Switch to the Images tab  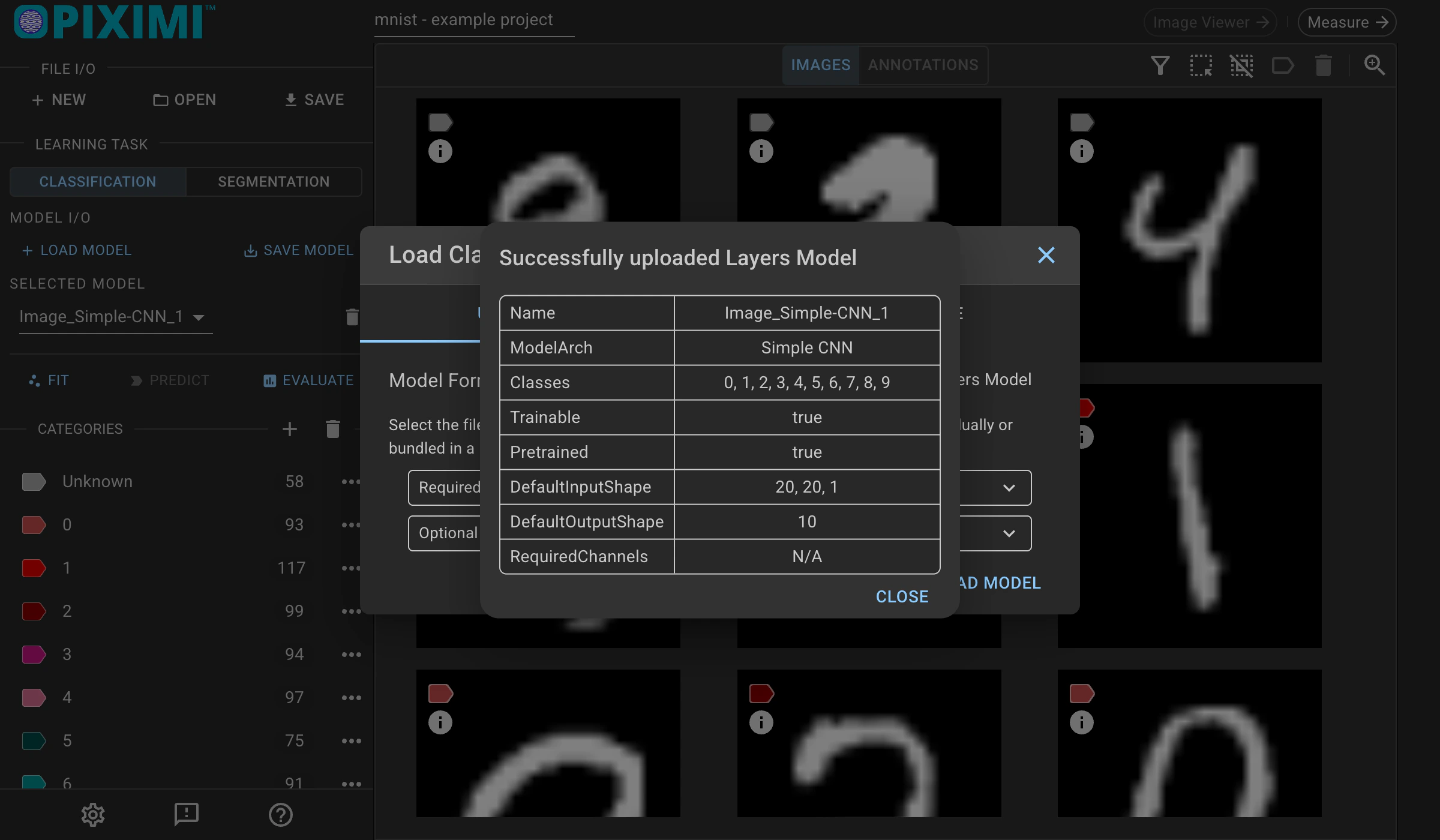coord(820,65)
